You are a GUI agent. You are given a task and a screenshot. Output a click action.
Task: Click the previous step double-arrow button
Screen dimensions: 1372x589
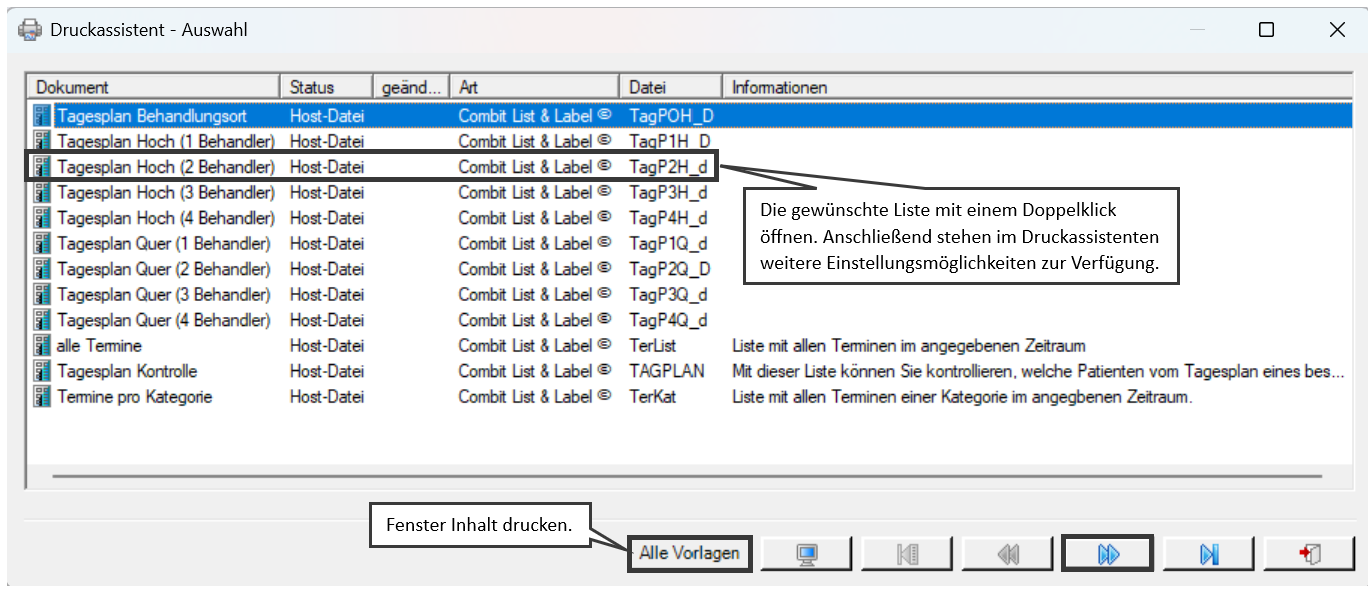click(1008, 554)
